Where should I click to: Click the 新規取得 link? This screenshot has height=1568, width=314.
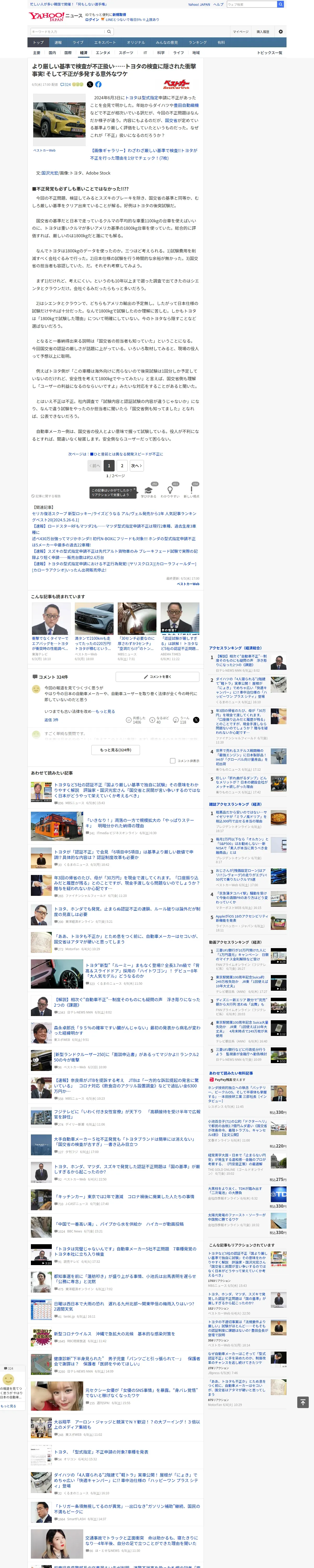[120, 15]
